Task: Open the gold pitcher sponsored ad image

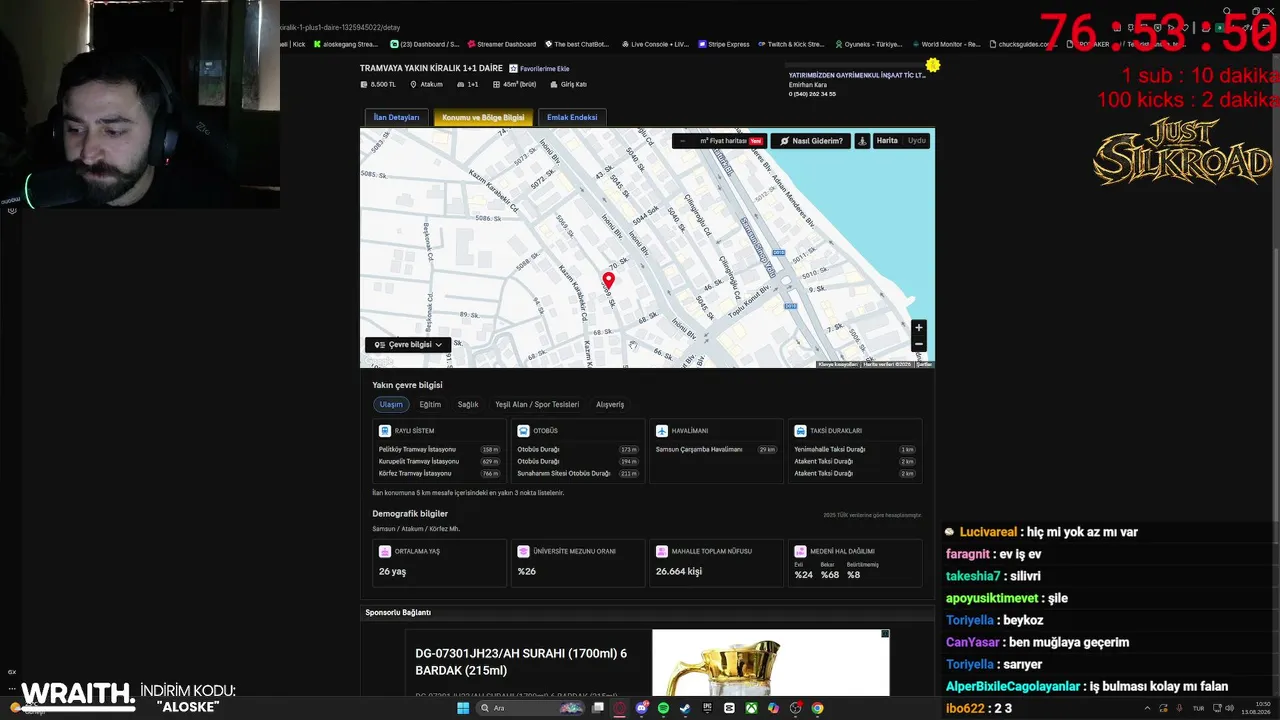Action: pyautogui.click(x=770, y=663)
